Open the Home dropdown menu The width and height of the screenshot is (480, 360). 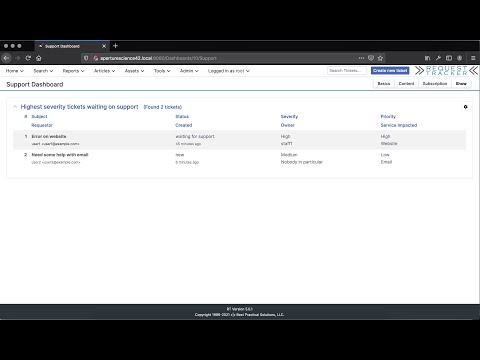[x=15, y=71]
